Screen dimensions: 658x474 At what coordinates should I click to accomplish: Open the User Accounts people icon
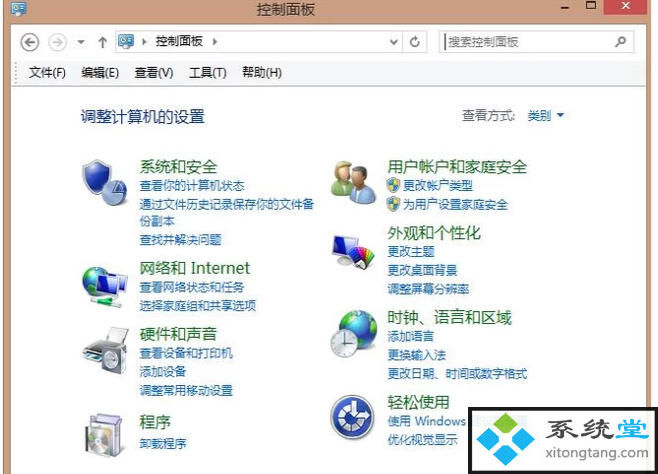pyautogui.click(x=353, y=183)
